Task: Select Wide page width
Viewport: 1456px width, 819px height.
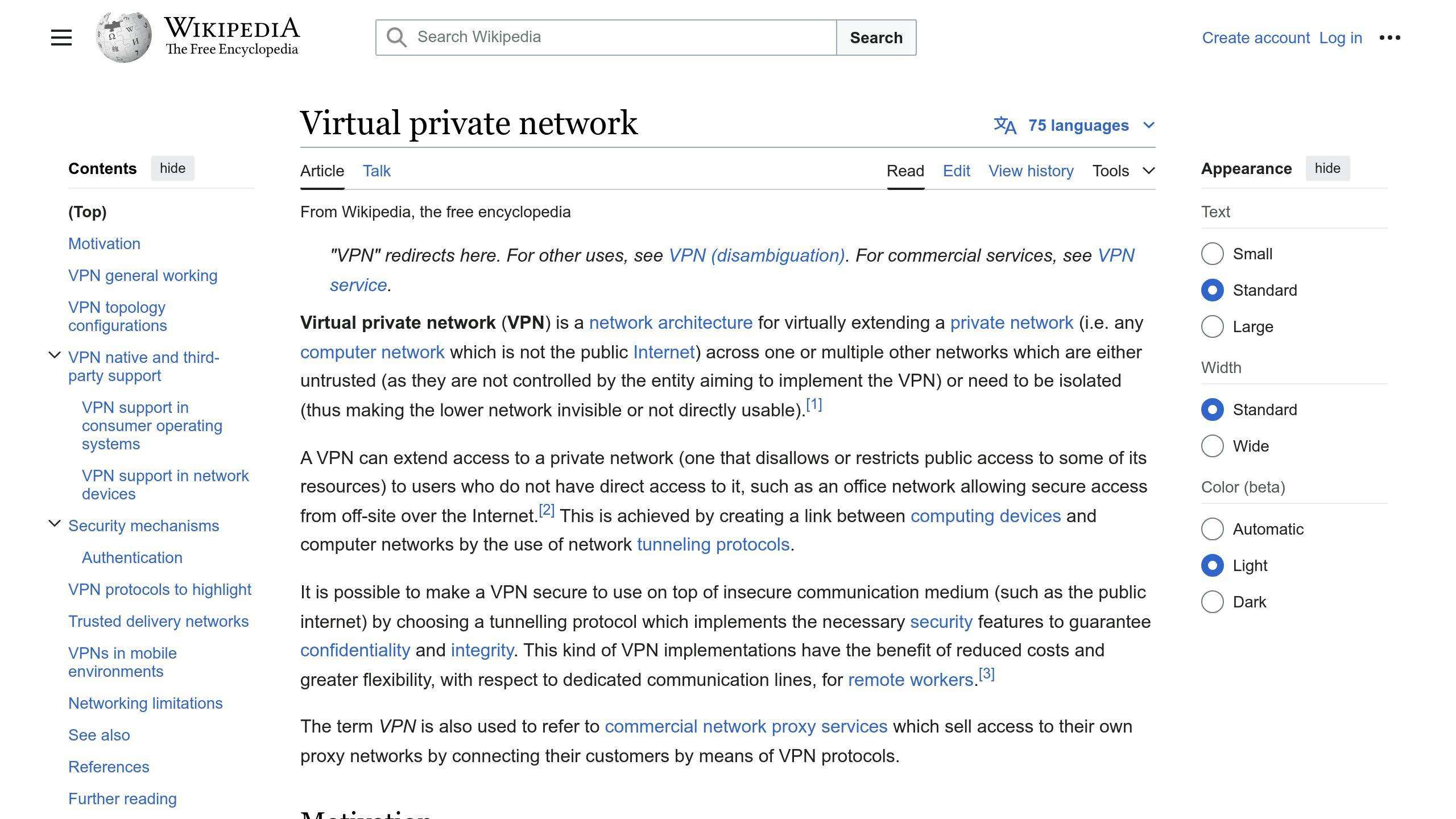Action: (x=1212, y=446)
